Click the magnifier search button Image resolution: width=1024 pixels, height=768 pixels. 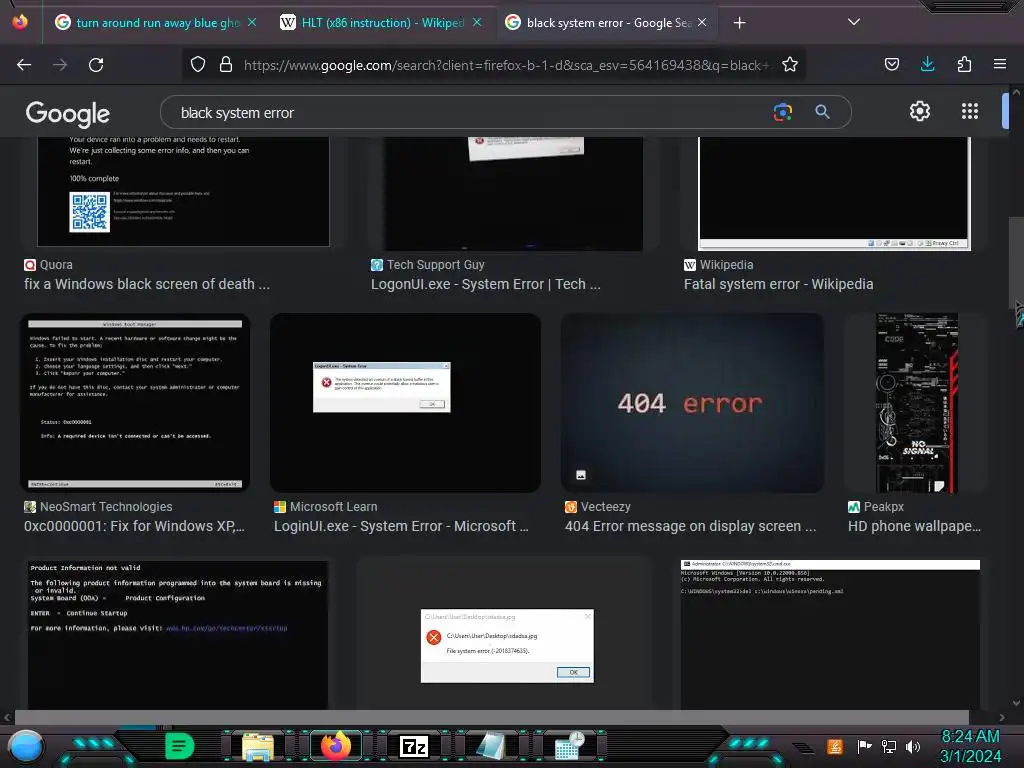(x=822, y=112)
